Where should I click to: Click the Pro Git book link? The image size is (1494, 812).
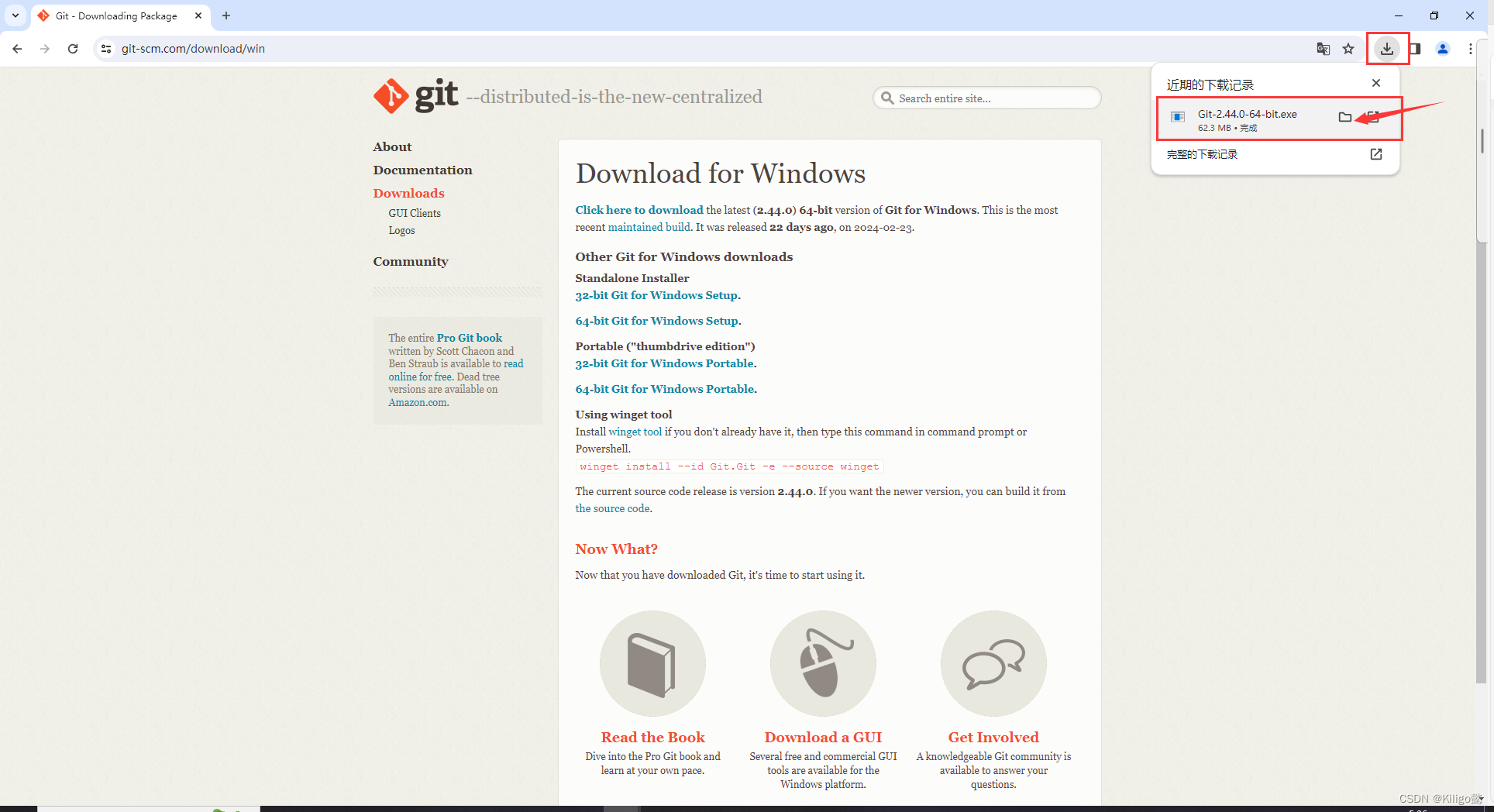coord(470,338)
